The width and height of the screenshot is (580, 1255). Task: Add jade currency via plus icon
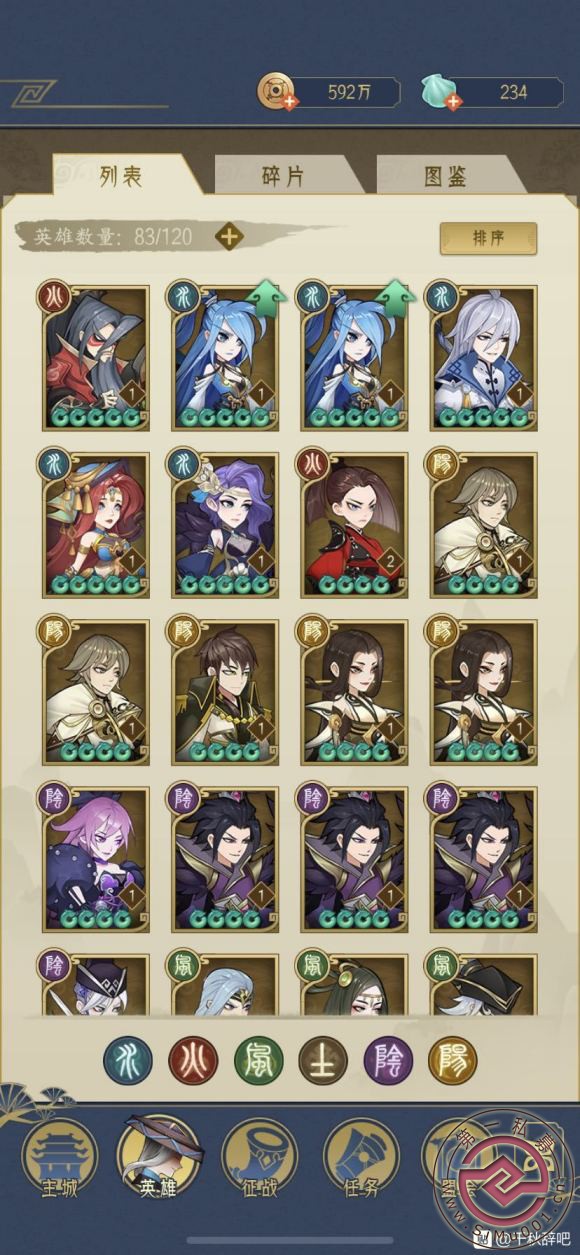[453, 102]
